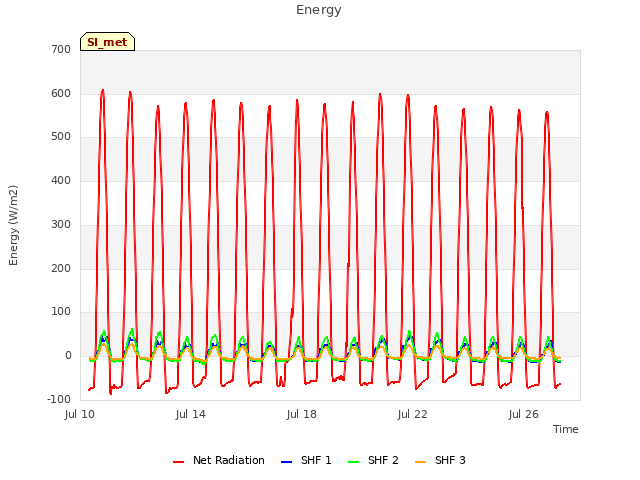Click the 700 y-axis tick label

[61, 49]
